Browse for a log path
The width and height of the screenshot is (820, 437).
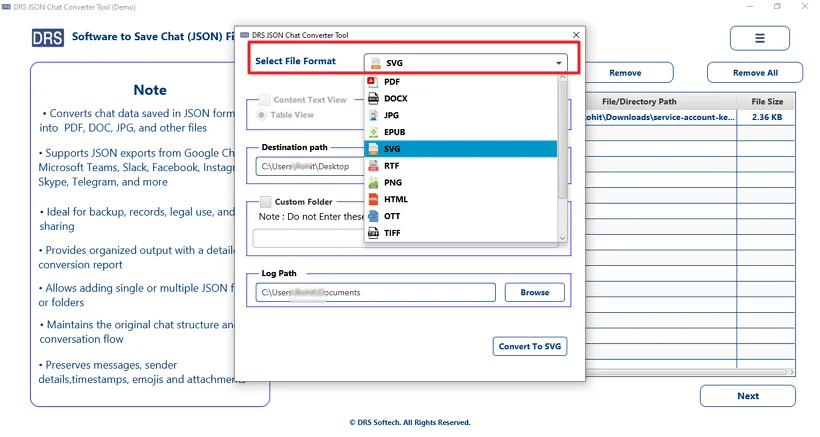point(534,292)
